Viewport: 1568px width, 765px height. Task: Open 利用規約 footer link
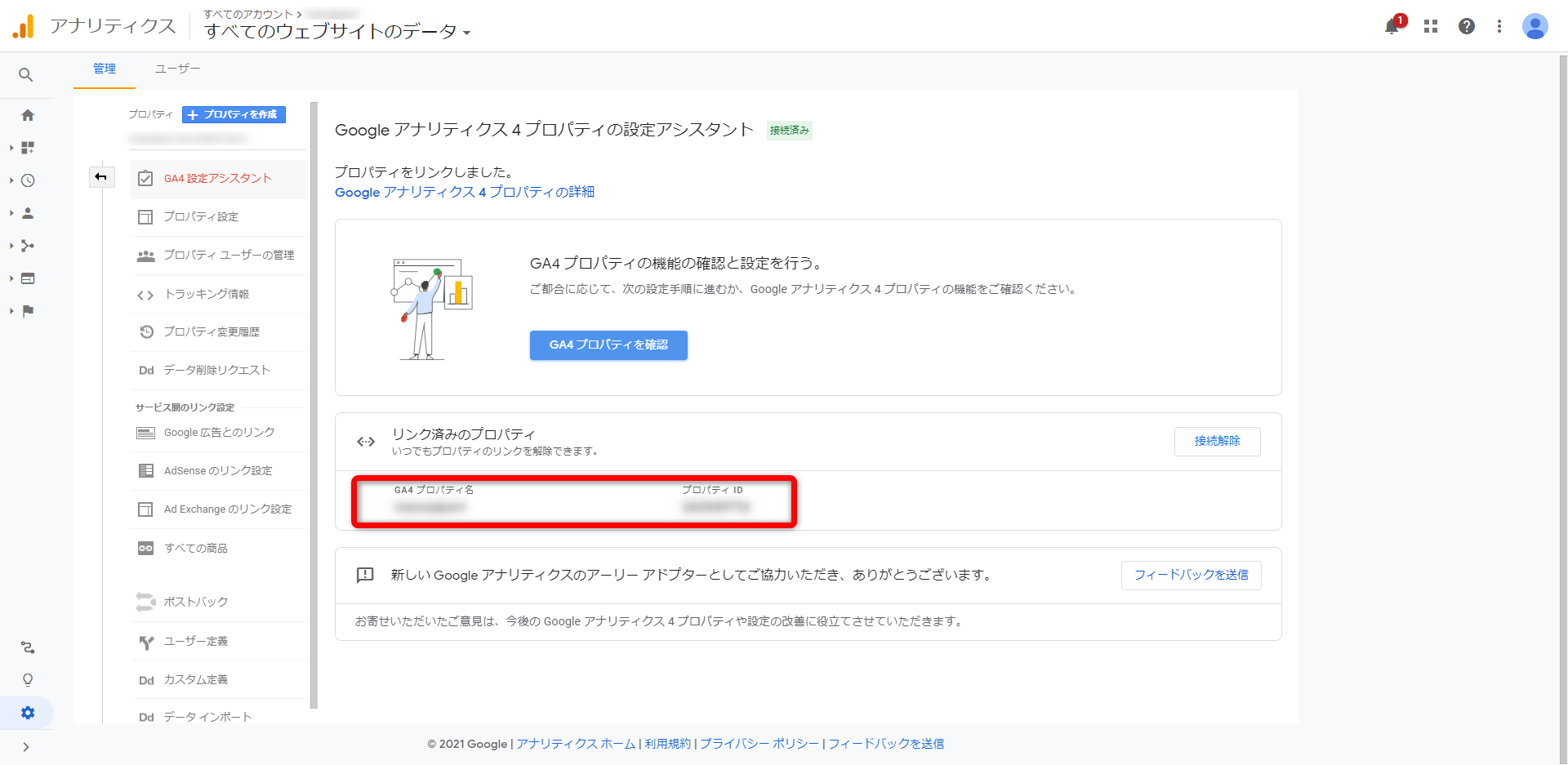tap(667, 744)
